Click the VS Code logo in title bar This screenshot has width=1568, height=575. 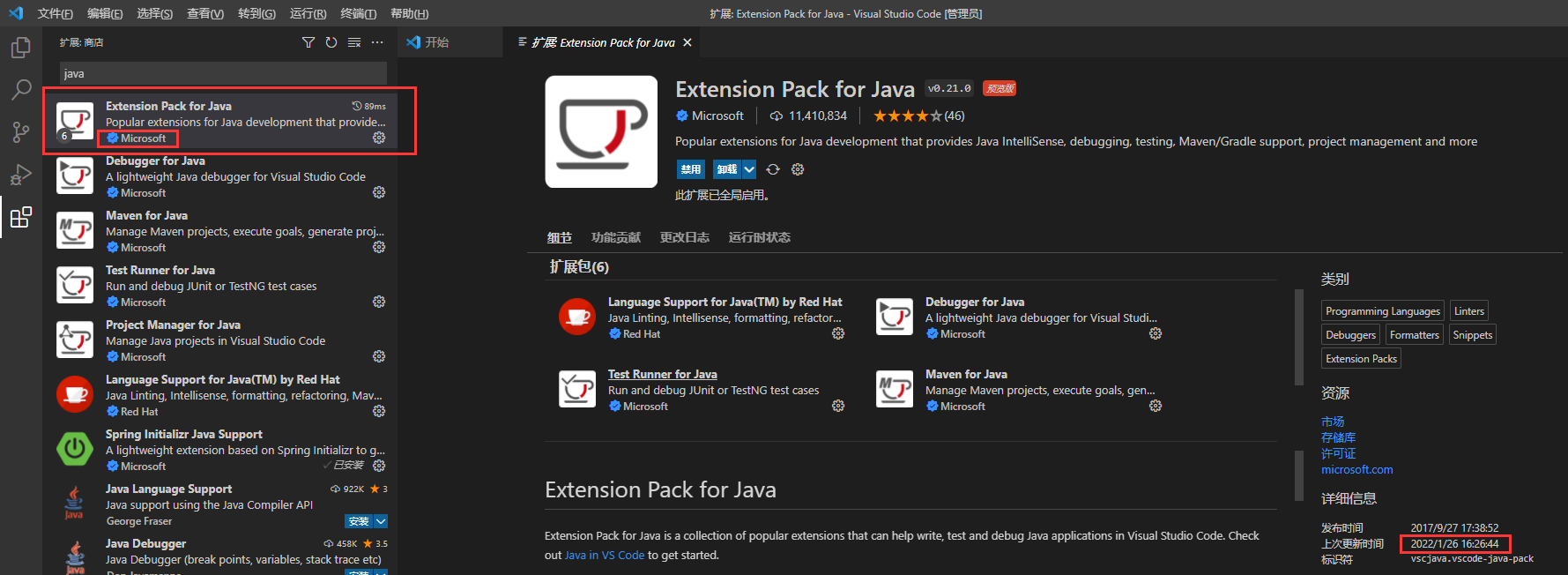[15, 13]
